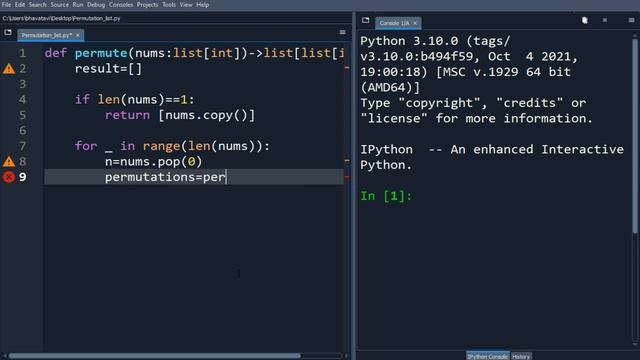
Task: Click the line 2 flag in scroll margin
Action: coord(347,68)
